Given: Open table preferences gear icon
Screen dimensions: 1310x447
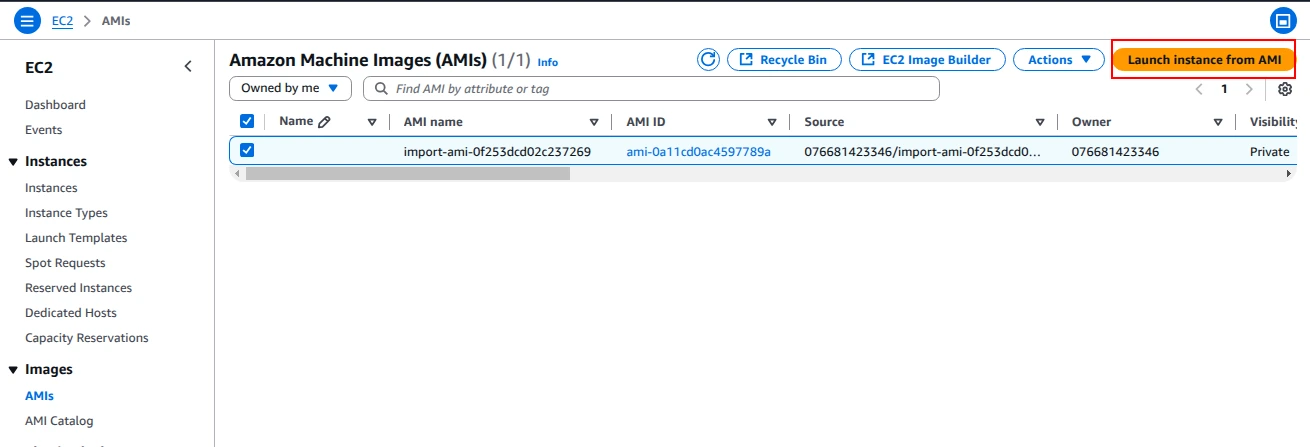Looking at the screenshot, I should click(1285, 89).
